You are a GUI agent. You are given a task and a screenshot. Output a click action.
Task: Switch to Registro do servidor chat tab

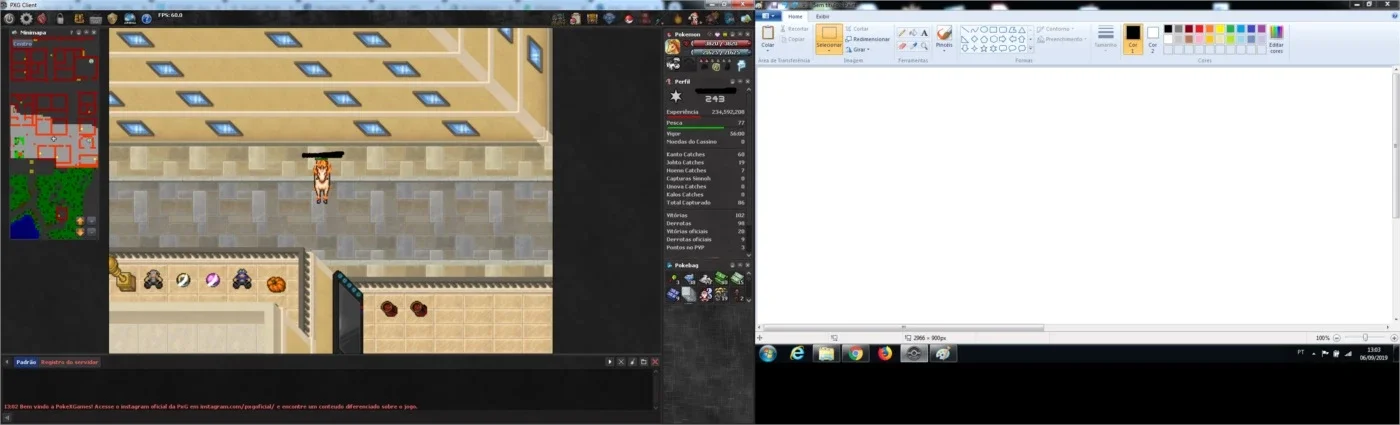point(70,362)
